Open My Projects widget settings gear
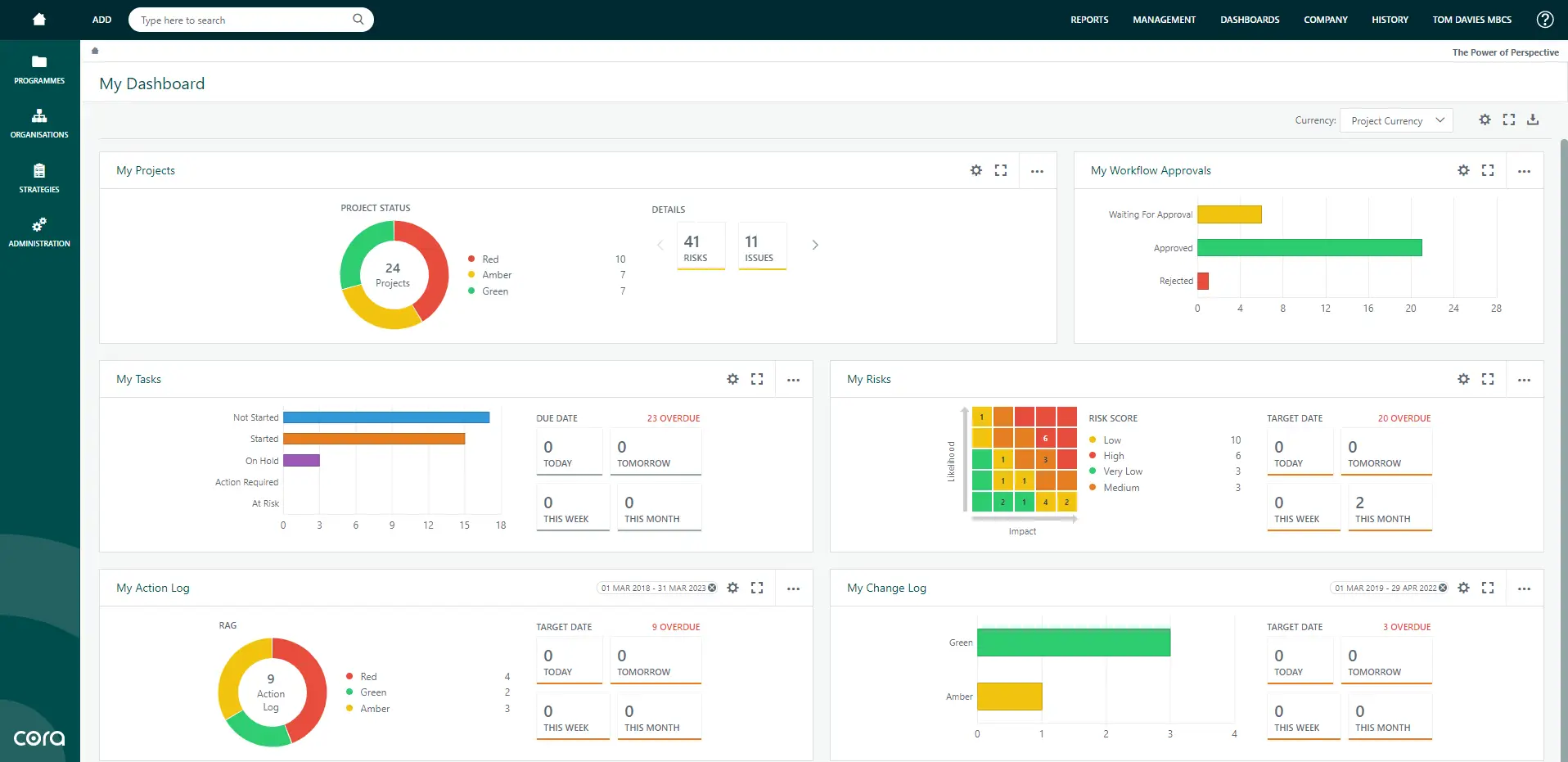1568x762 pixels. pos(976,170)
